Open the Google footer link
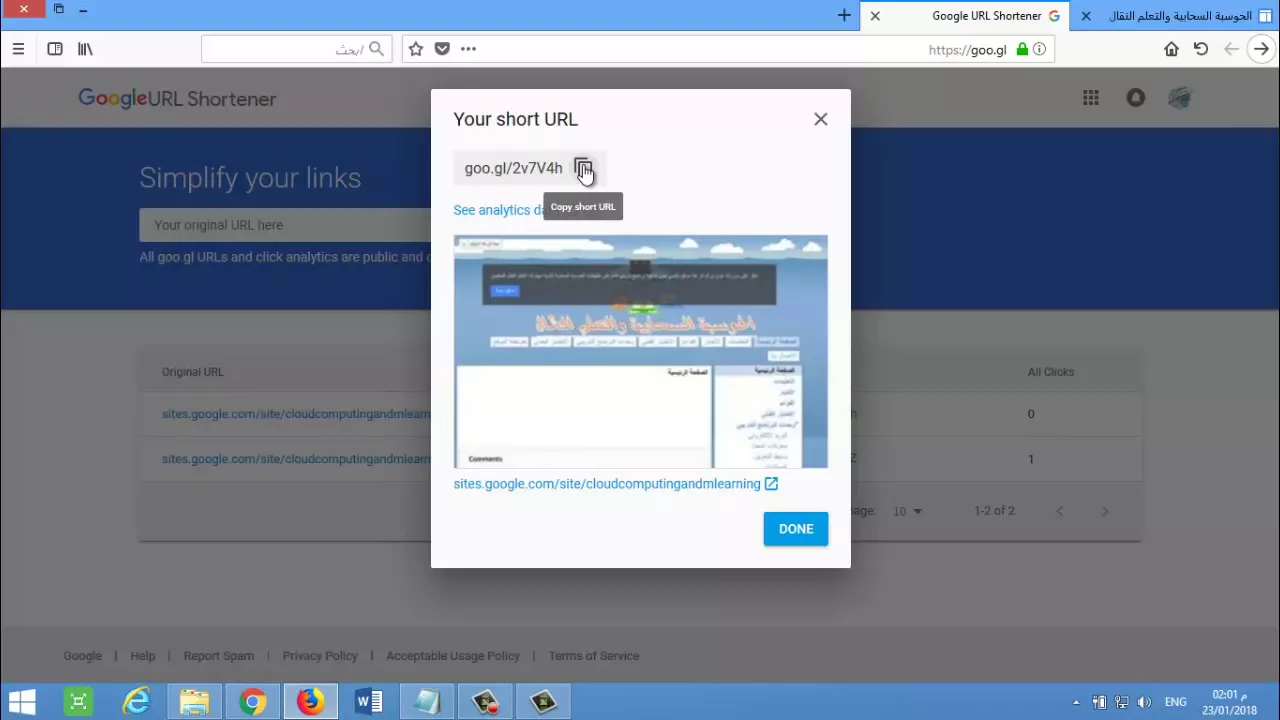Screen dimensions: 1280x720 83,656
